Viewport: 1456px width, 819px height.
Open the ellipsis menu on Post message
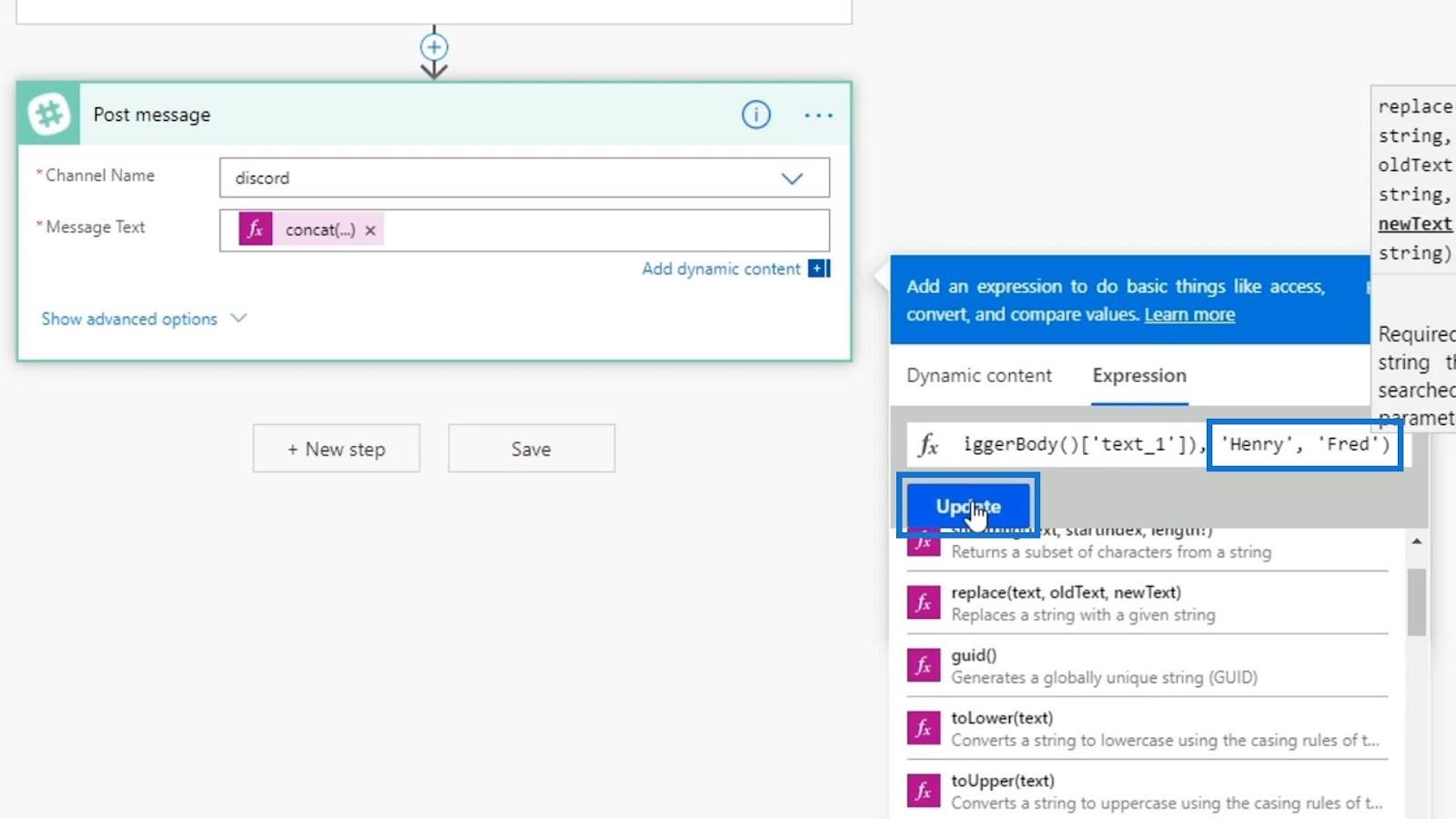pyautogui.click(x=818, y=116)
